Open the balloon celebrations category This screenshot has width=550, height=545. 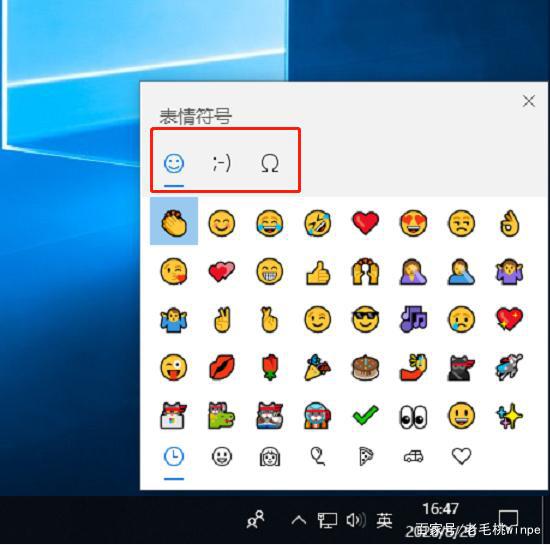318,457
